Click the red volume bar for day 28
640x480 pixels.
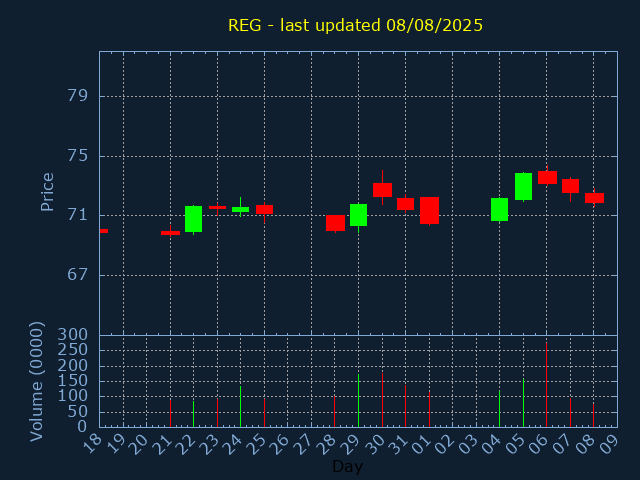334,411
